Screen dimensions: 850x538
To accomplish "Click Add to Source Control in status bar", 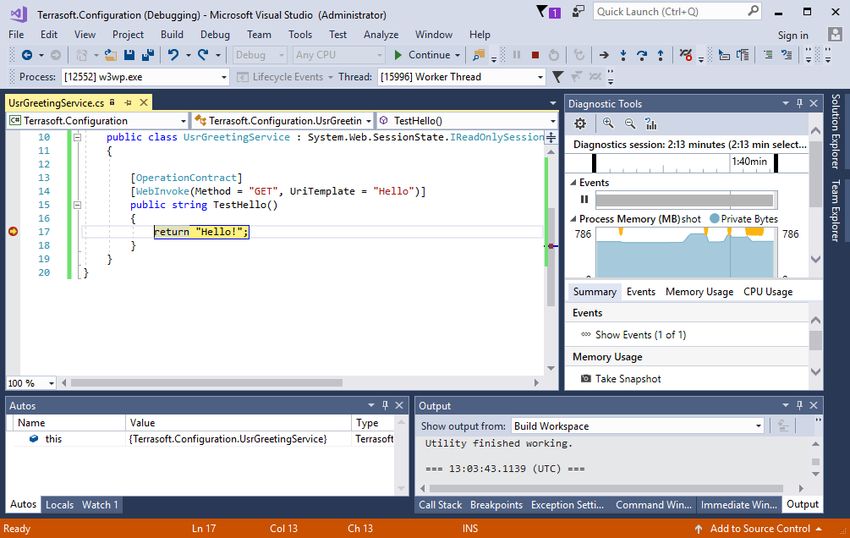I will pos(759,529).
